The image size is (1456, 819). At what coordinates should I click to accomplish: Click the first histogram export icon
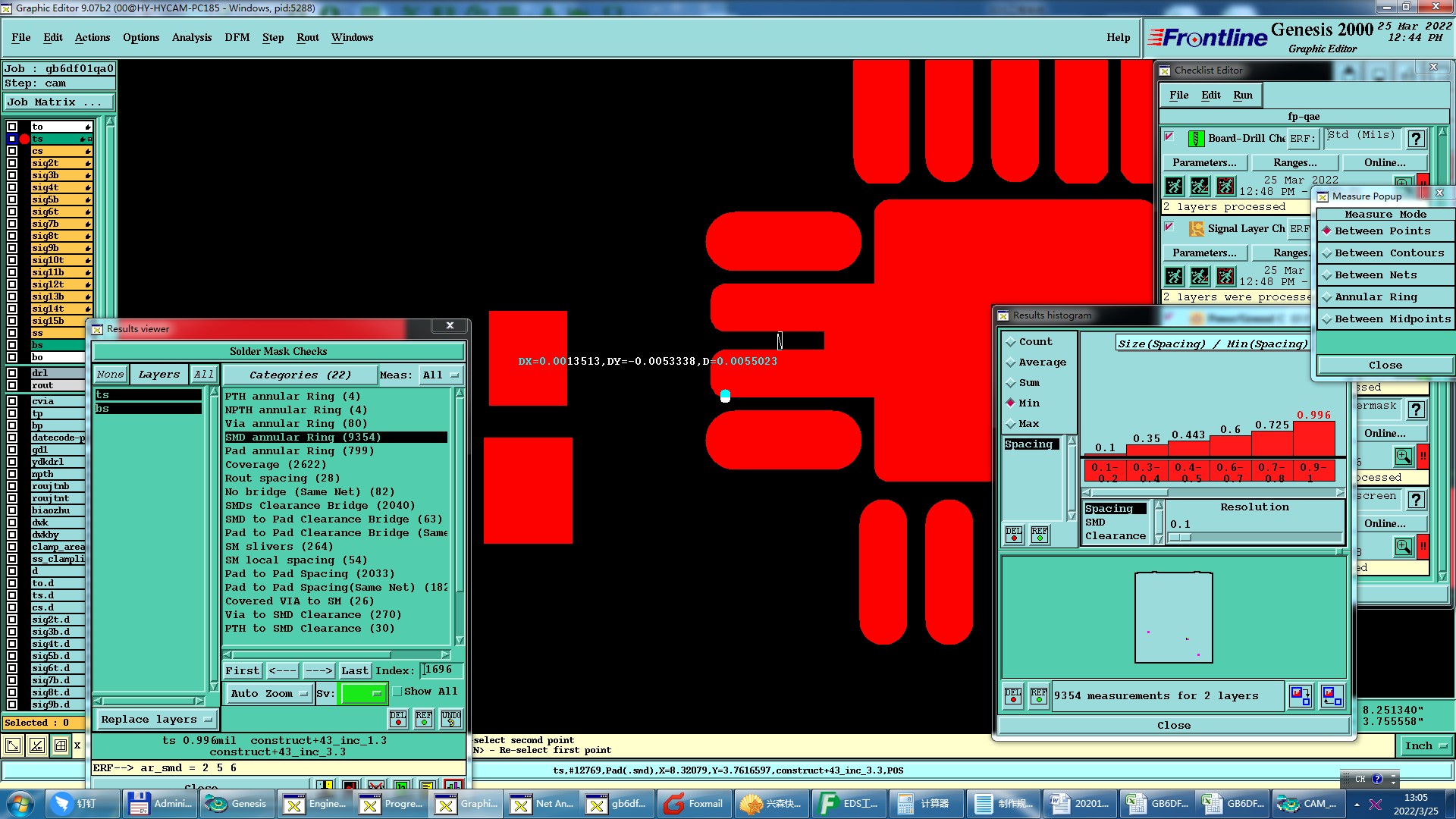(1301, 695)
